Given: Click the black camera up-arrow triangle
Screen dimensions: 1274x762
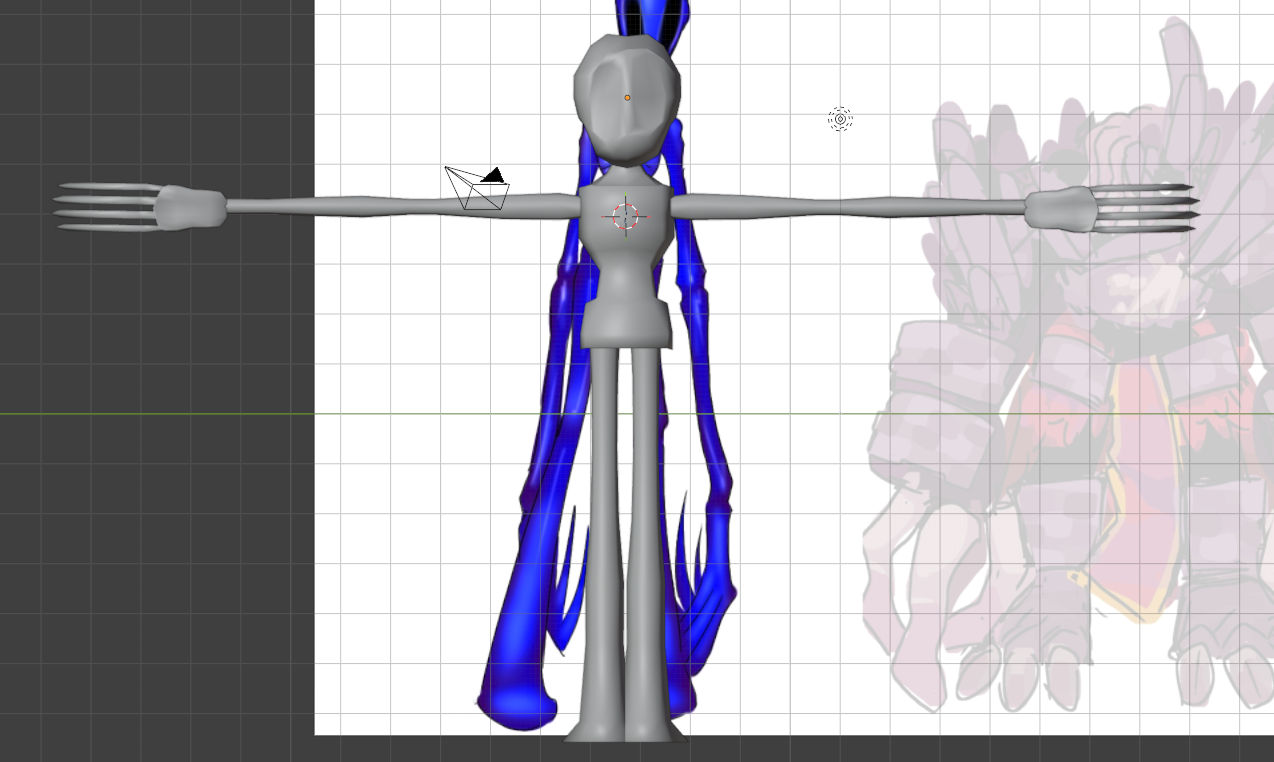Looking at the screenshot, I should 492,175.
